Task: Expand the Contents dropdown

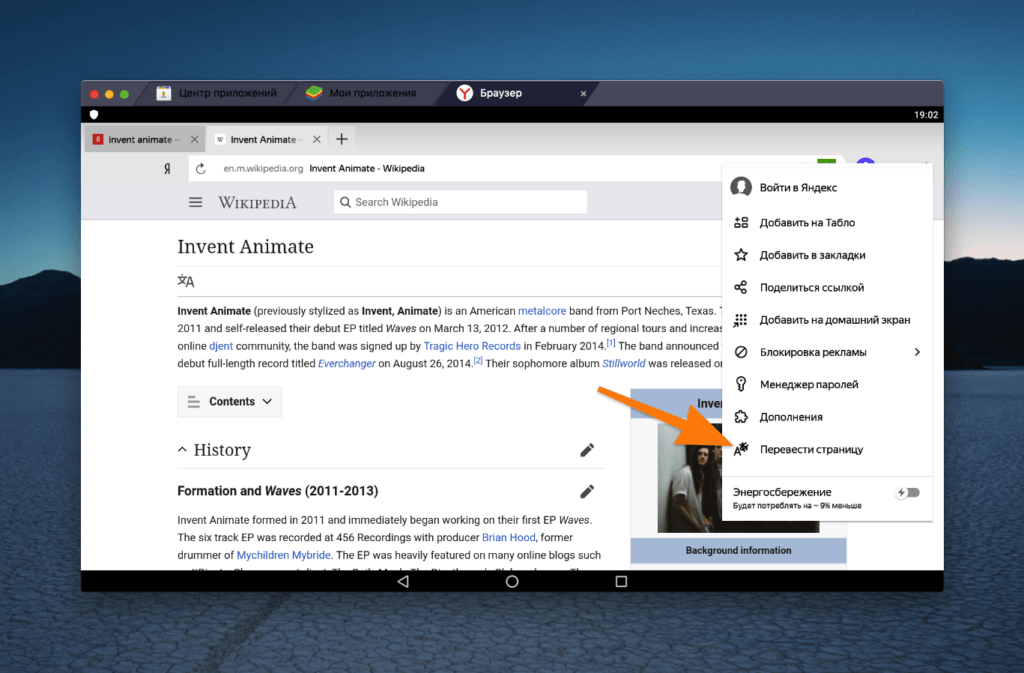Action: coord(229,401)
